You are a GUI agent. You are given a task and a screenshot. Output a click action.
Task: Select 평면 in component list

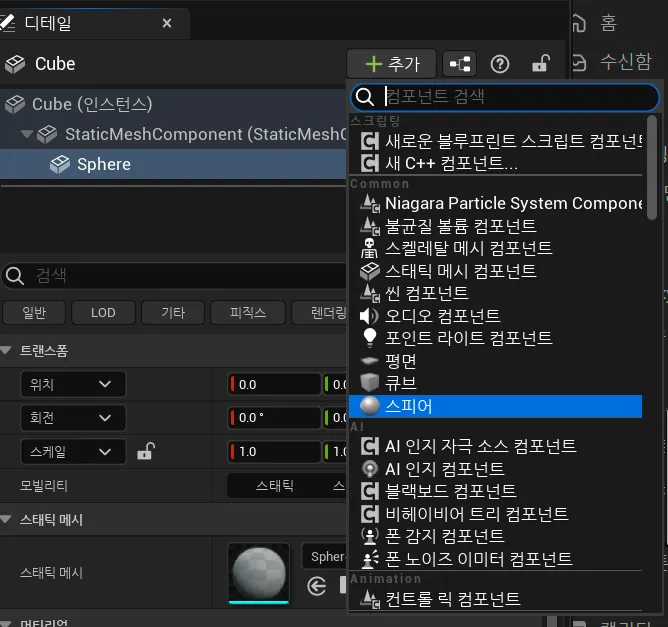[x=495, y=361]
